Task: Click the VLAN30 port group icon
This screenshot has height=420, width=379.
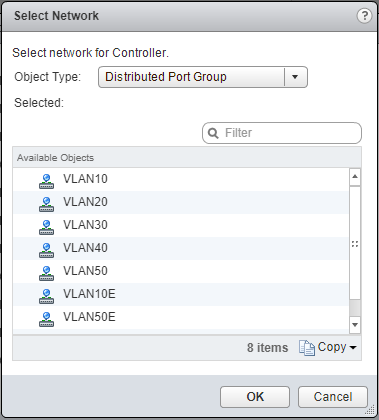Action: point(46,226)
